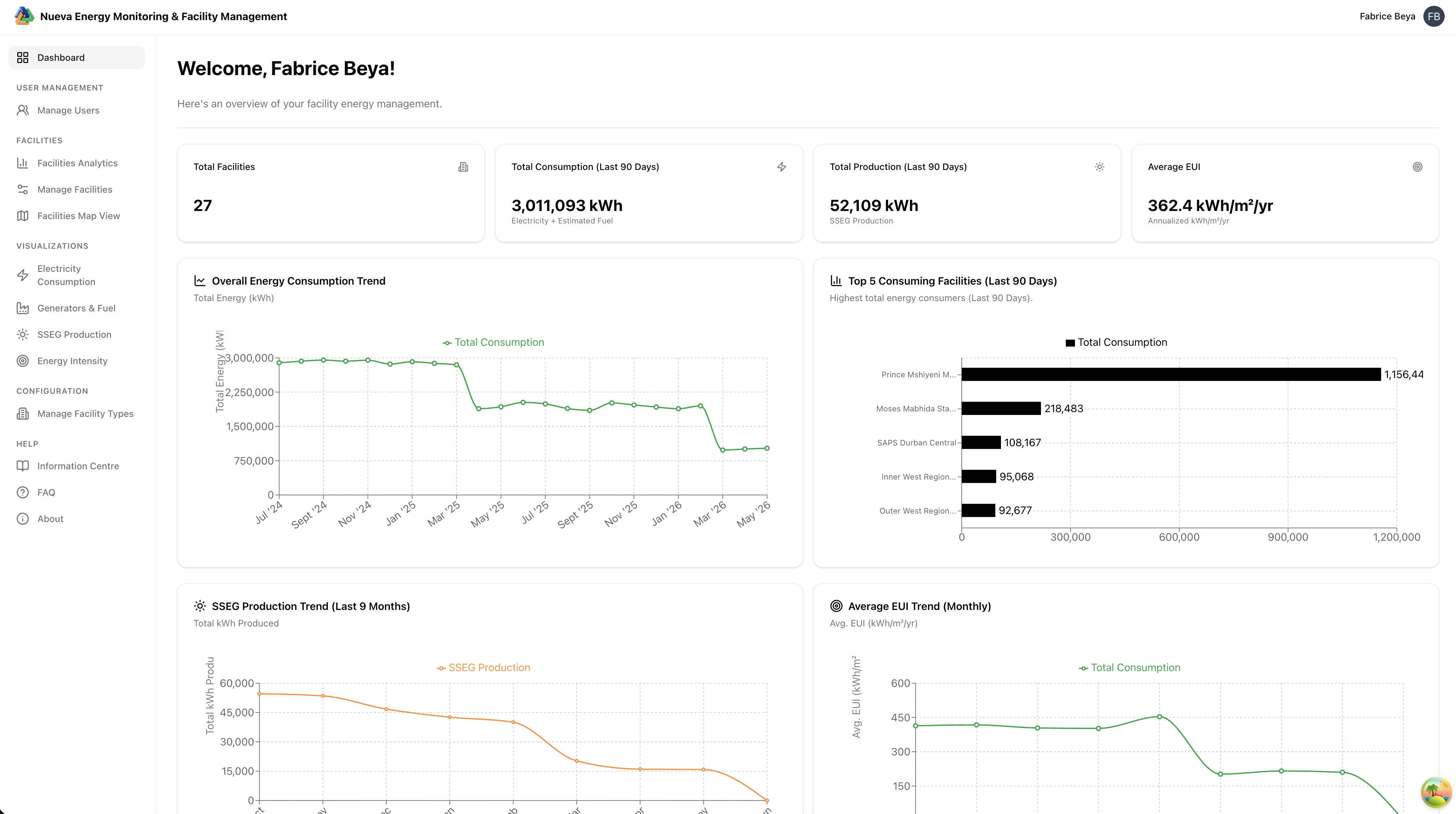The image size is (1456, 814).
Task: Click the Nueva app logo icon
Action: click(x=24, y=16)
